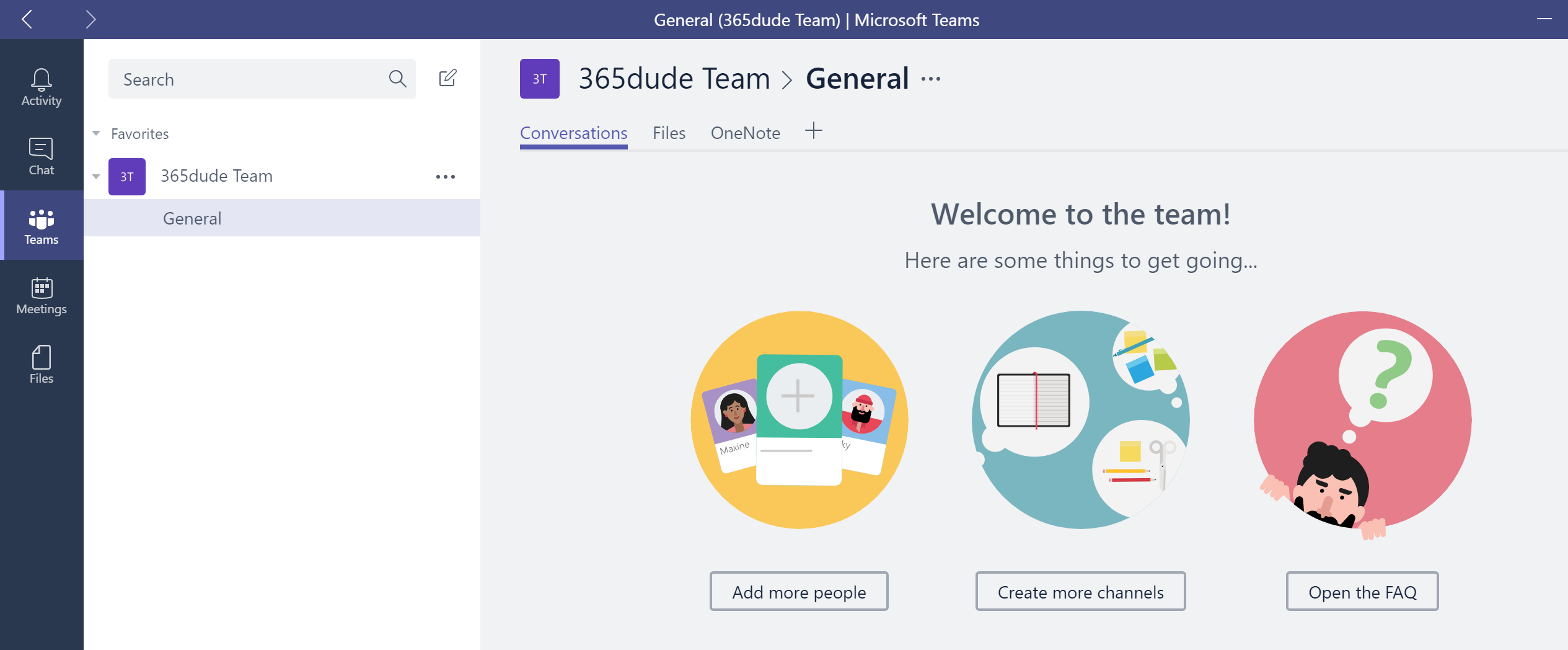Image resolution: width=1568 pixels, height=650 pixels.
Task: Click the General channel title heading
Action: tap(857, 79)
